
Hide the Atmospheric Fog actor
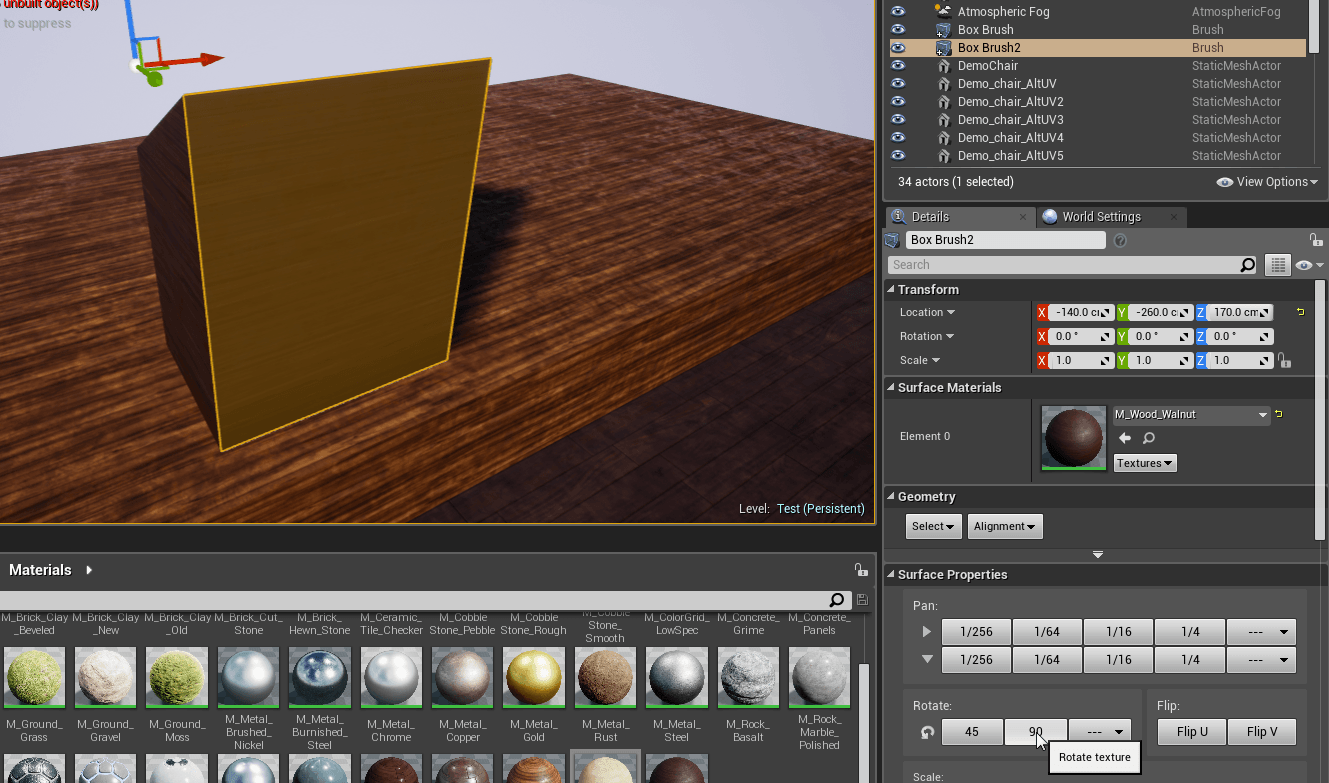[898, 12]
